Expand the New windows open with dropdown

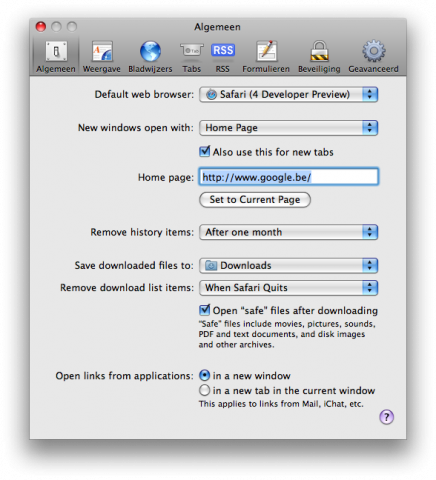tap(288, 128)
